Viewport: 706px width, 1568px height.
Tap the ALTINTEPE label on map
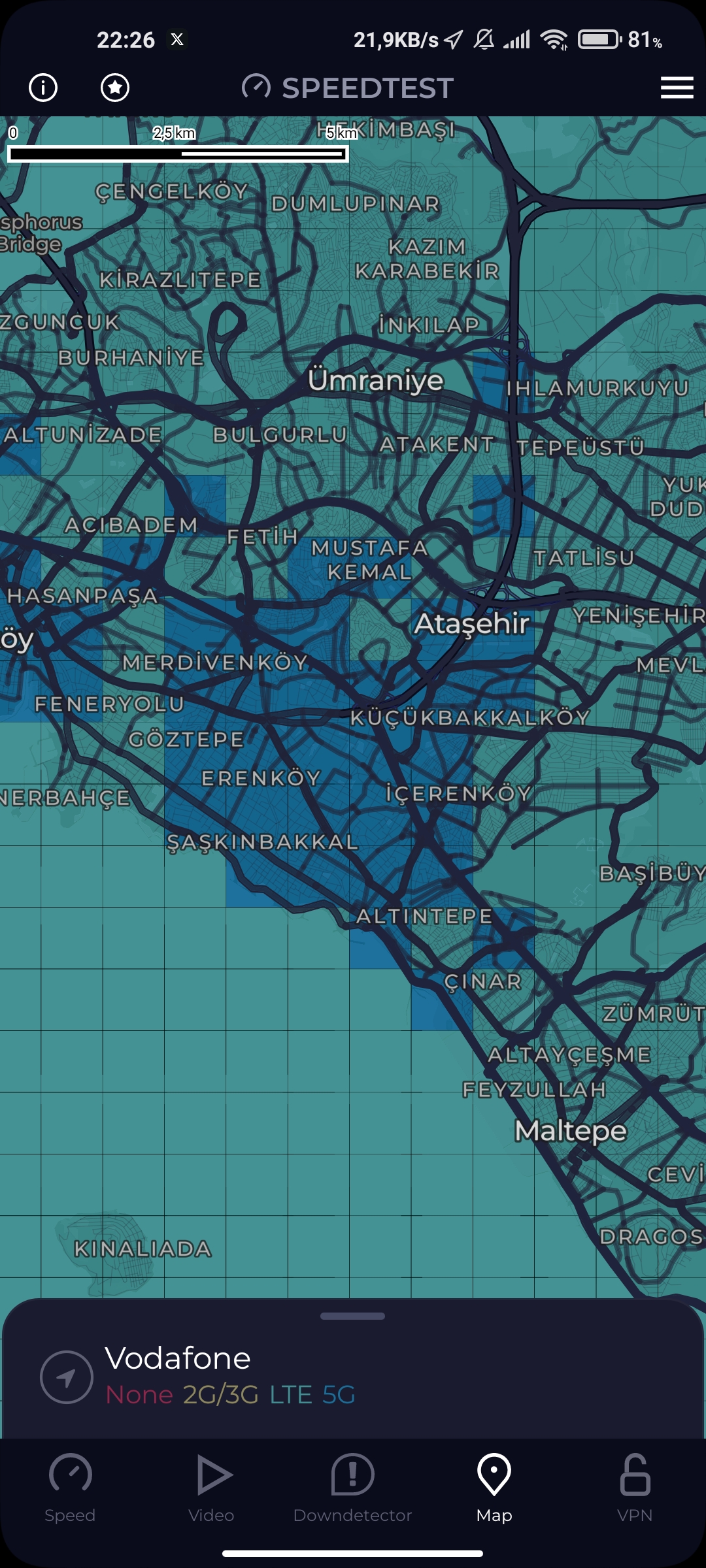pos(424,916)
